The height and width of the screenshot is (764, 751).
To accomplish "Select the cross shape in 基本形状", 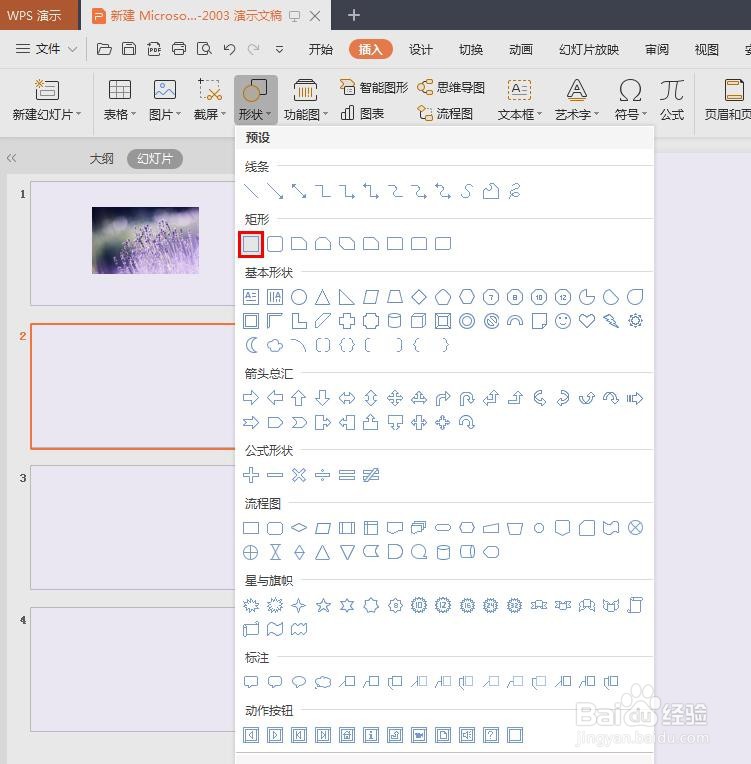I will click(x=347, y=321).
